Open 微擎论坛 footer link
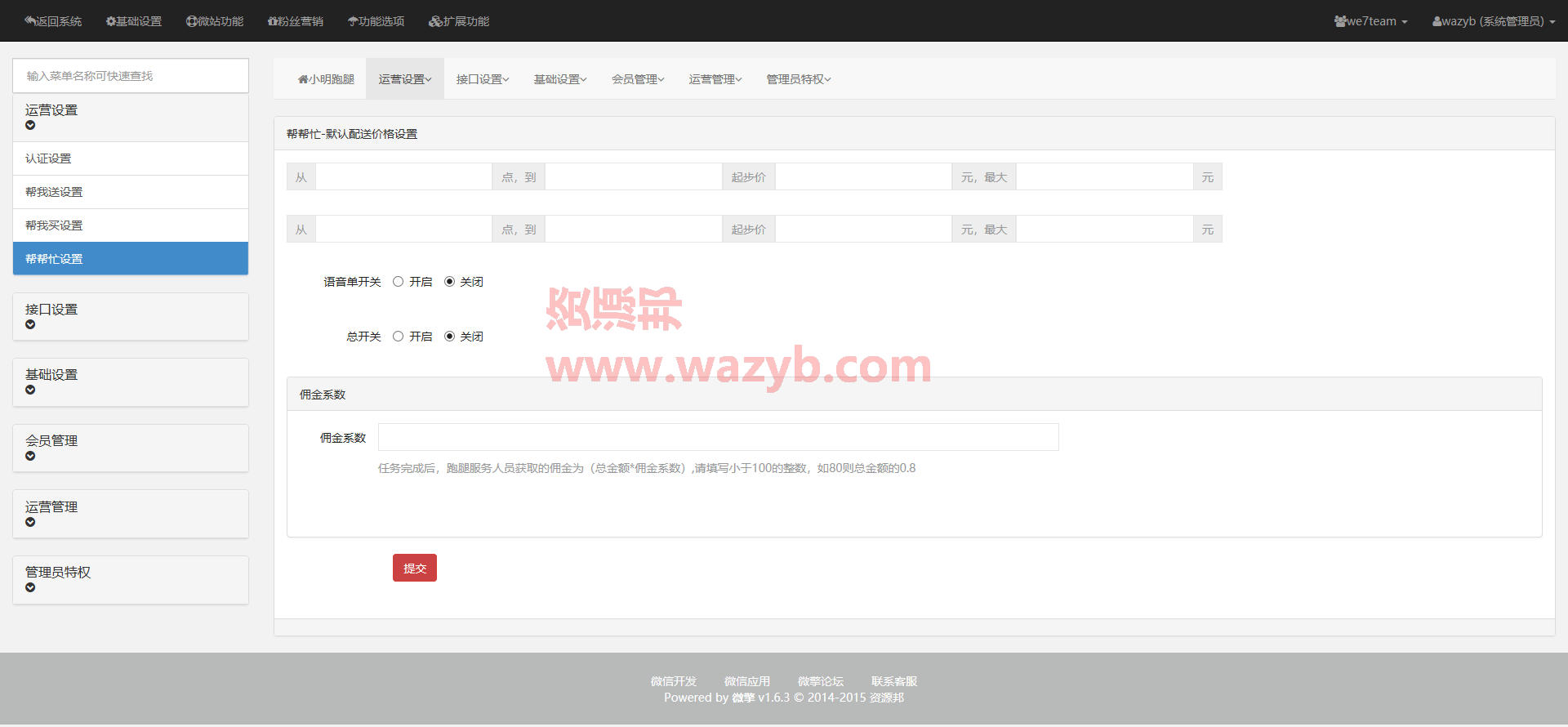The height and width of the screenshot is (727, 1568). 820,681
